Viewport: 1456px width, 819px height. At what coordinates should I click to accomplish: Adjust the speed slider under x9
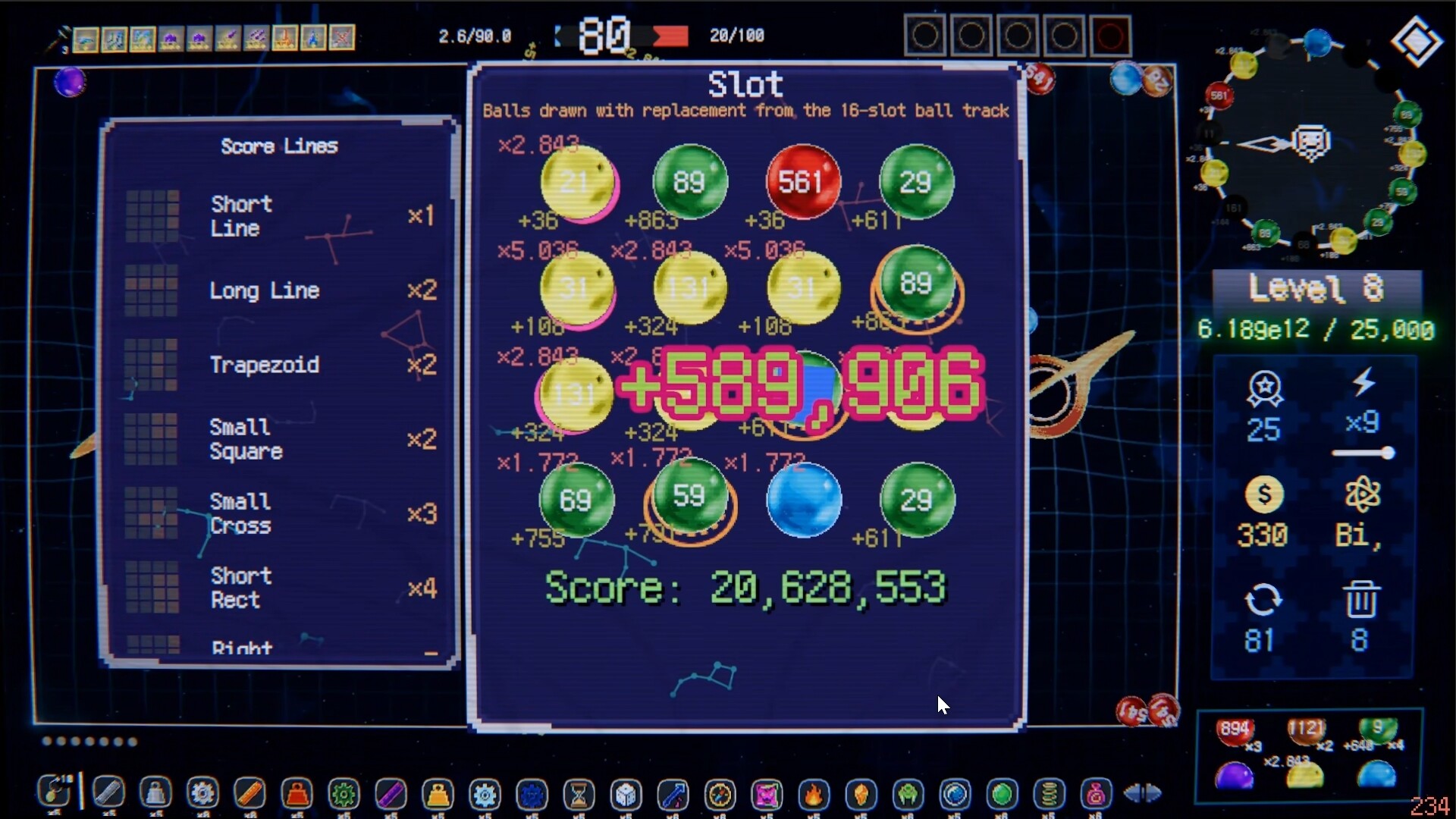click(x=1363, y=453)
